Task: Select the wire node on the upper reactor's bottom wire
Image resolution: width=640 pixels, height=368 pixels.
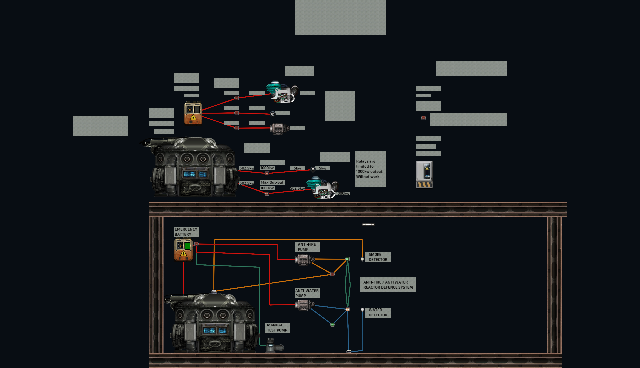Action: point(267,194)
